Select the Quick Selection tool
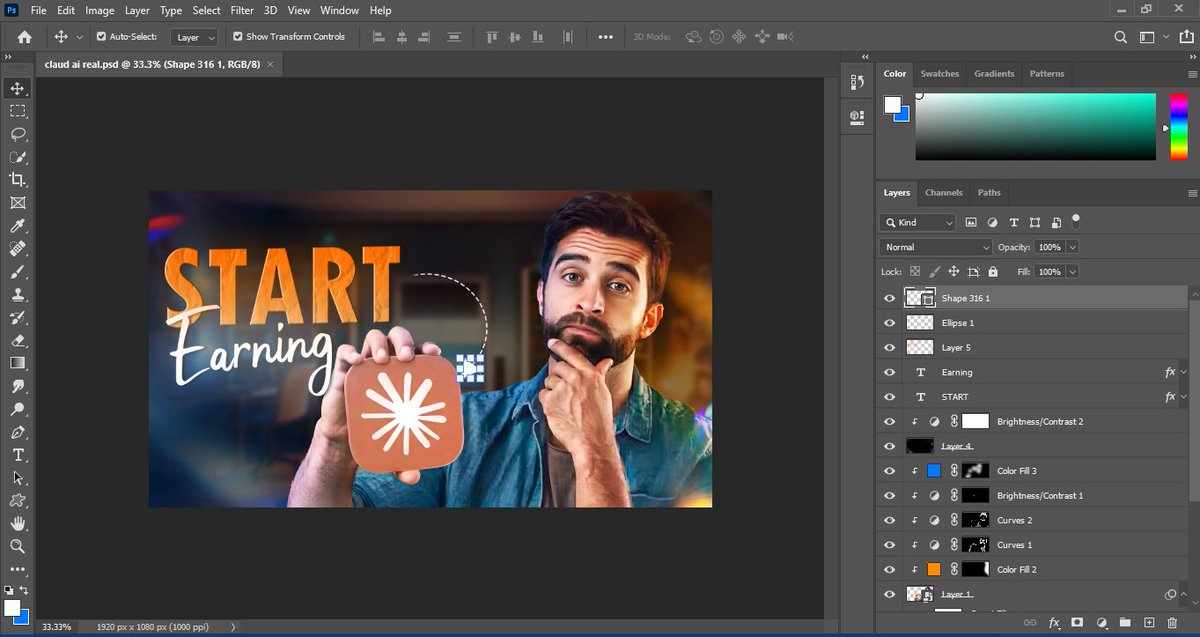This screenshot has width=1200, height=637. coord(17,157)
